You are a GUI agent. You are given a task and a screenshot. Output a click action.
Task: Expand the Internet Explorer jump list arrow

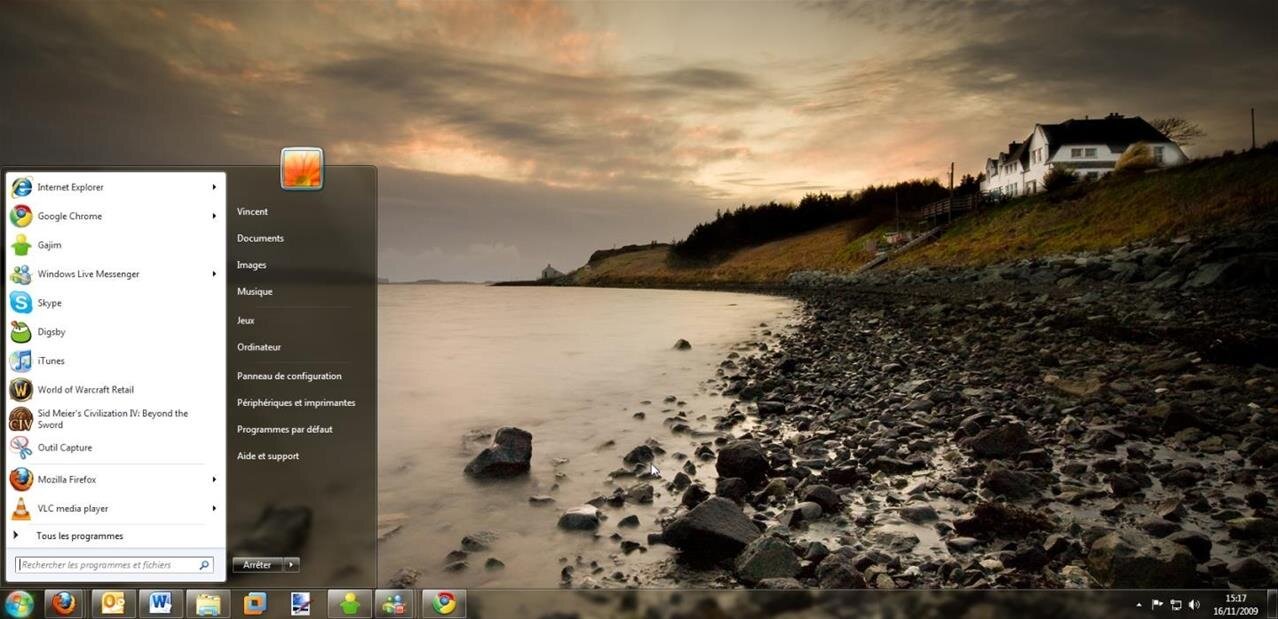click(x=213, y=187)
